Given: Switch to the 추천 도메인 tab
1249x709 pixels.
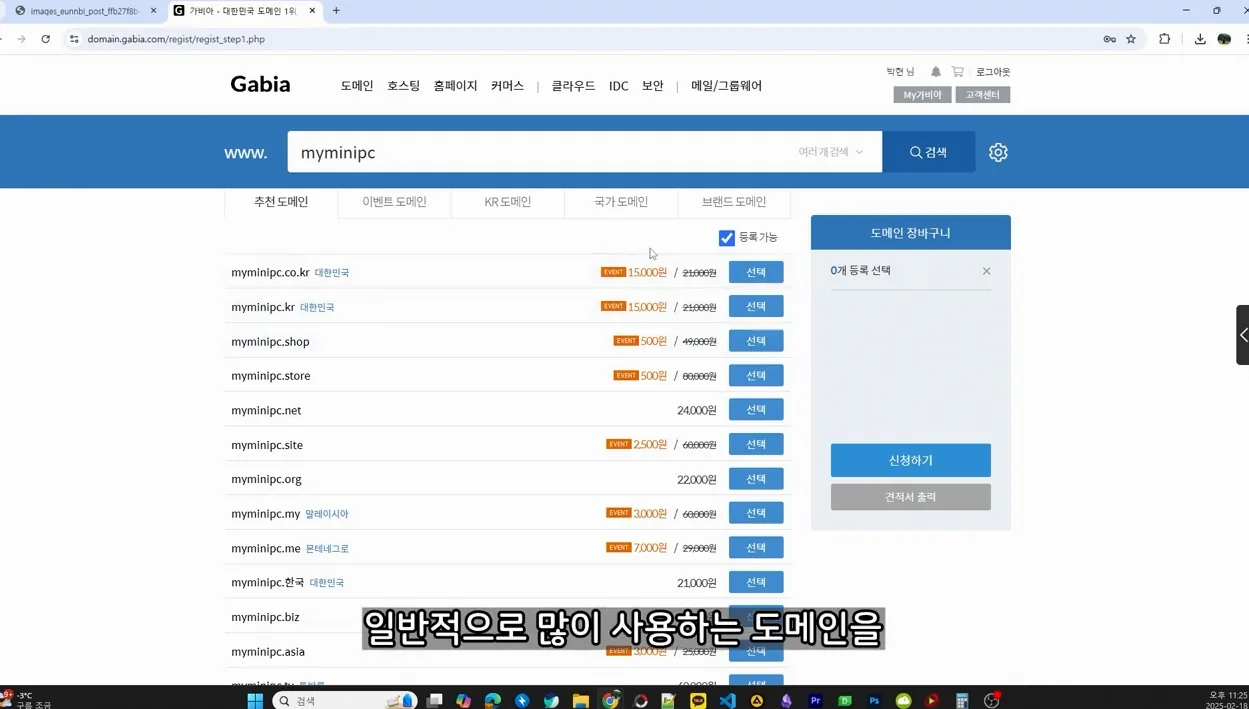Looking at the screenshot, I should (x=281, y=202).
